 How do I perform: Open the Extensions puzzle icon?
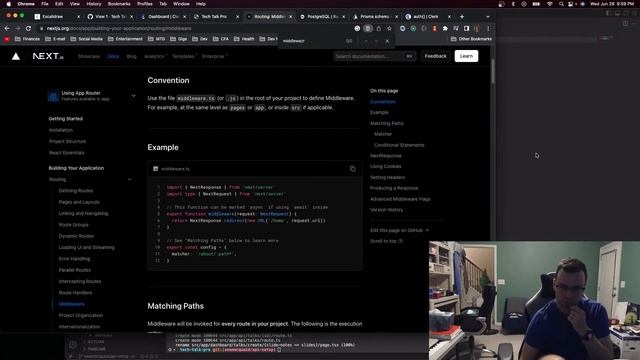point(445,29)
